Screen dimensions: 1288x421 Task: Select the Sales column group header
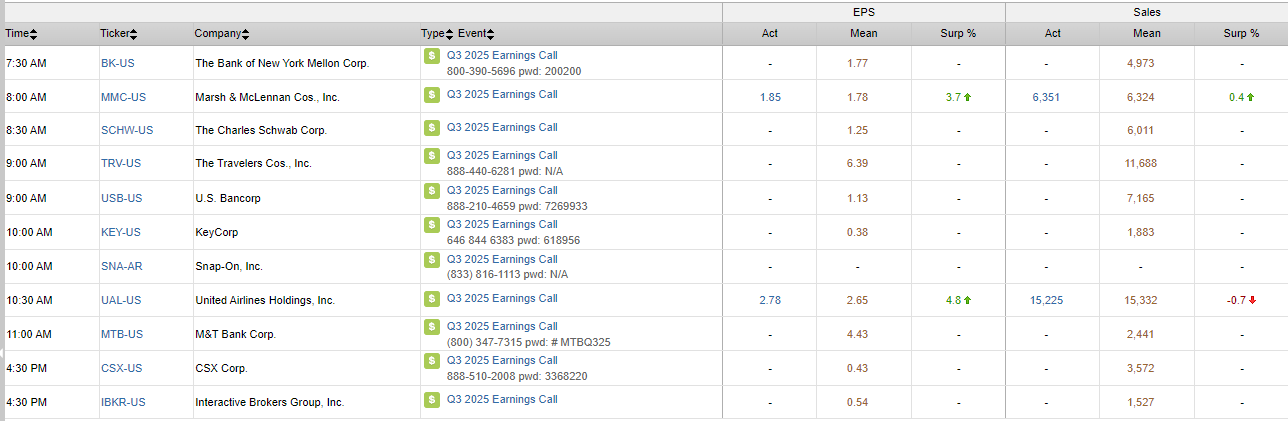pyautogui.click(x=1146, y=12)
